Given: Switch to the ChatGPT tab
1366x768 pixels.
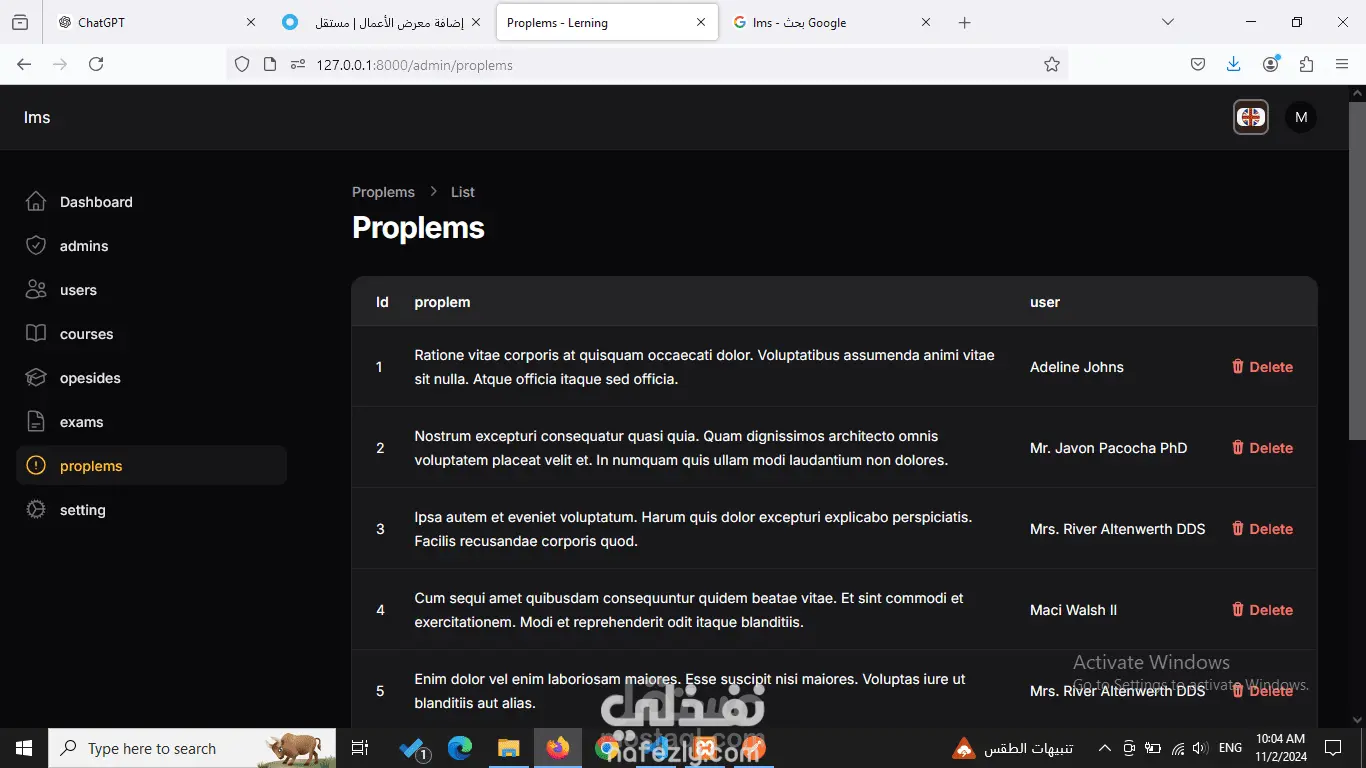Looking at the screenshot, I should 157,22.
